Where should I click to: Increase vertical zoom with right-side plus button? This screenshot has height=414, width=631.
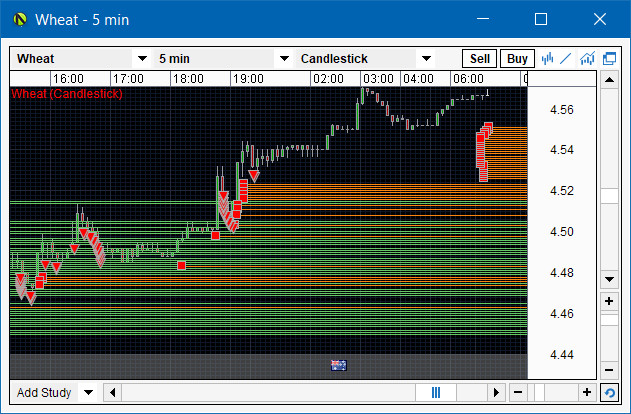point(609,301)
